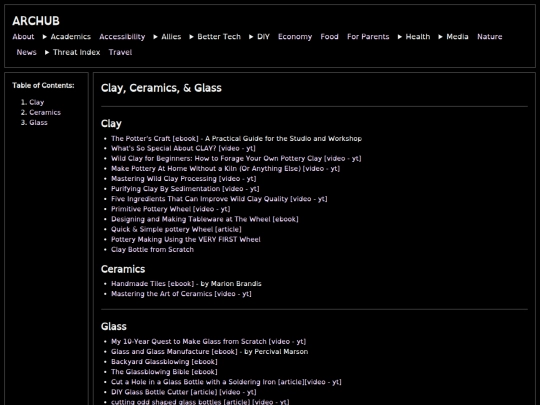540x405 pixels.
Task: Open the Accessibility menu link
Action: (122, 37)
